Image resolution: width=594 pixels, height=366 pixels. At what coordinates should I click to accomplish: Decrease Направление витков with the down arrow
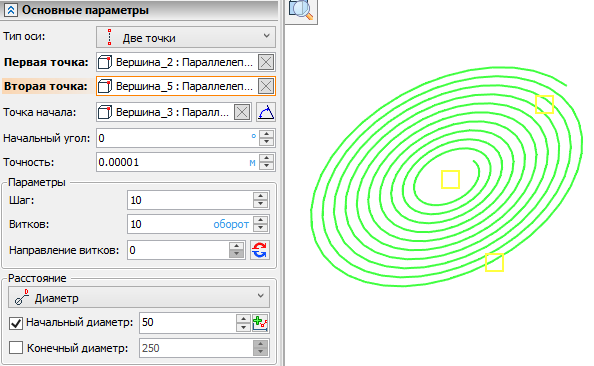pos(236,254)
